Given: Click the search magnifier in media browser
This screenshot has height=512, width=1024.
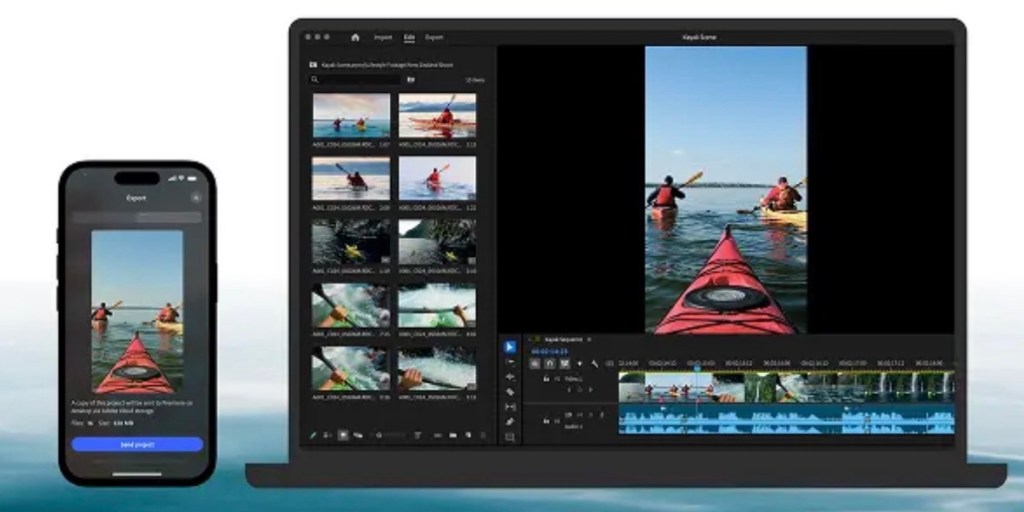Looking at the screenshot, I should (x=316, y=79).
